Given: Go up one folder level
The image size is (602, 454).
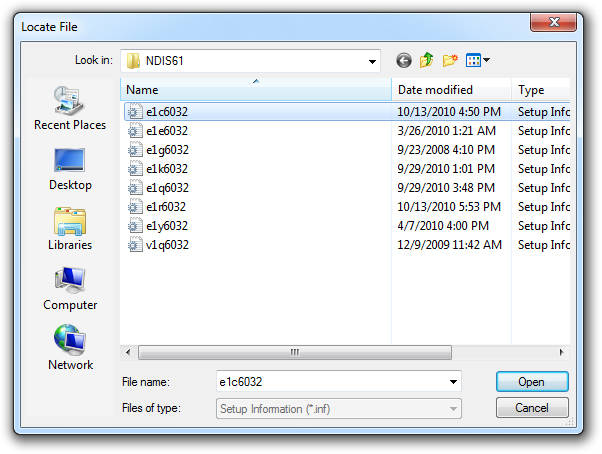Looking at the screenshot, I should click(x=427, y=60).
